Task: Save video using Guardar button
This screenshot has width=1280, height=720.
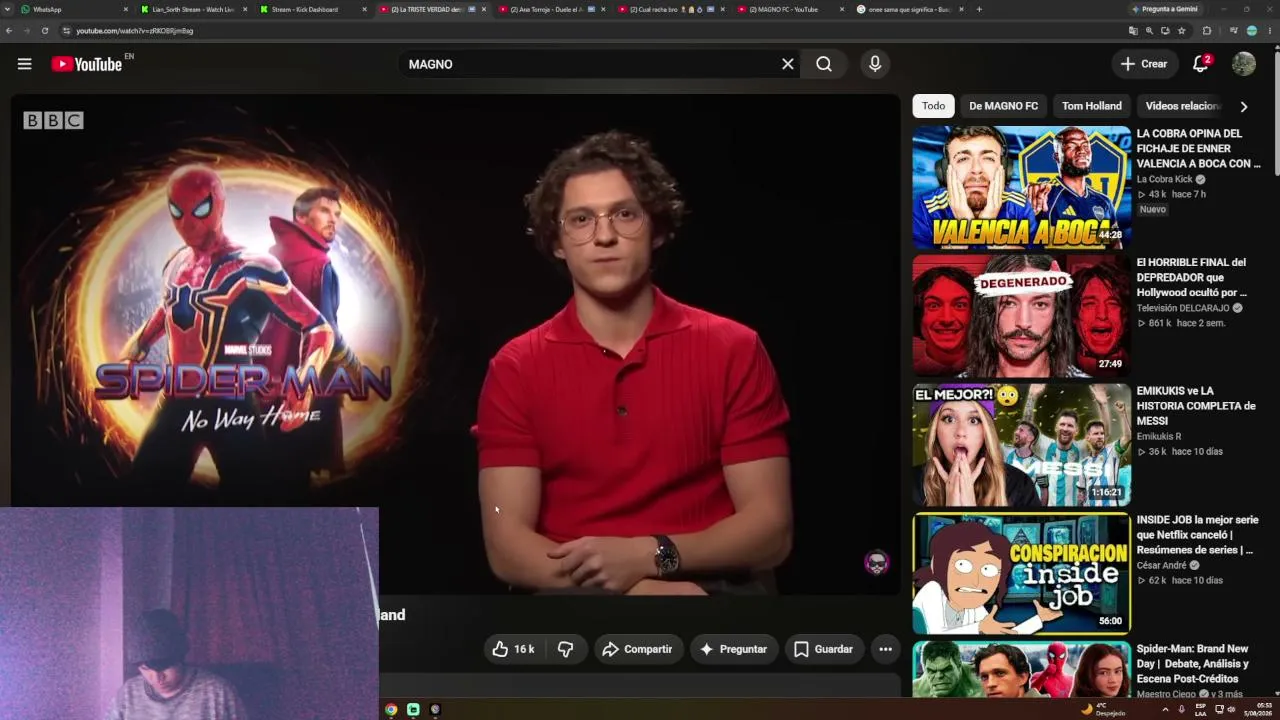Action: (x=824, y=649)
